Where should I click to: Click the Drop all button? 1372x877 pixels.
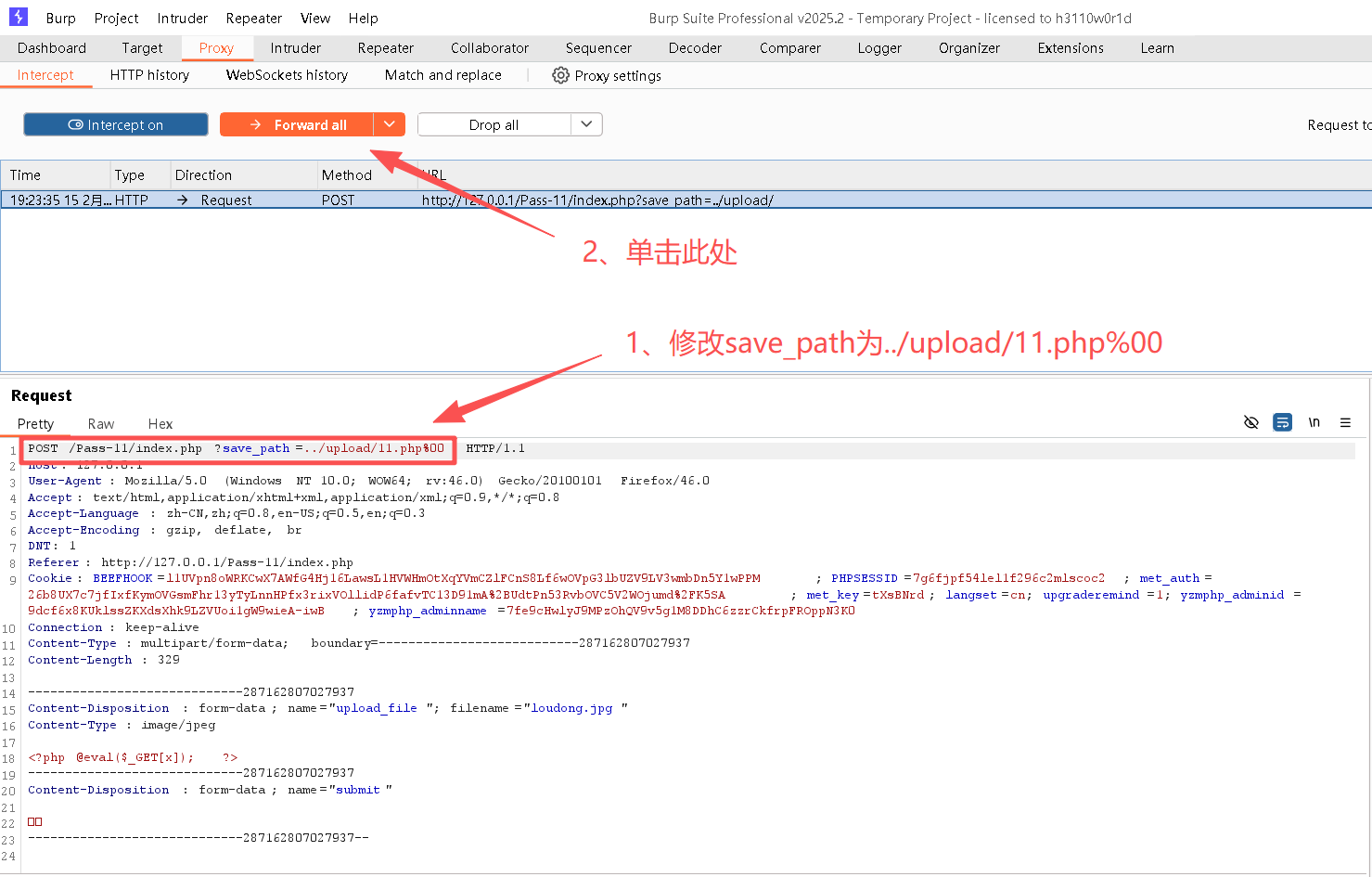494,124
